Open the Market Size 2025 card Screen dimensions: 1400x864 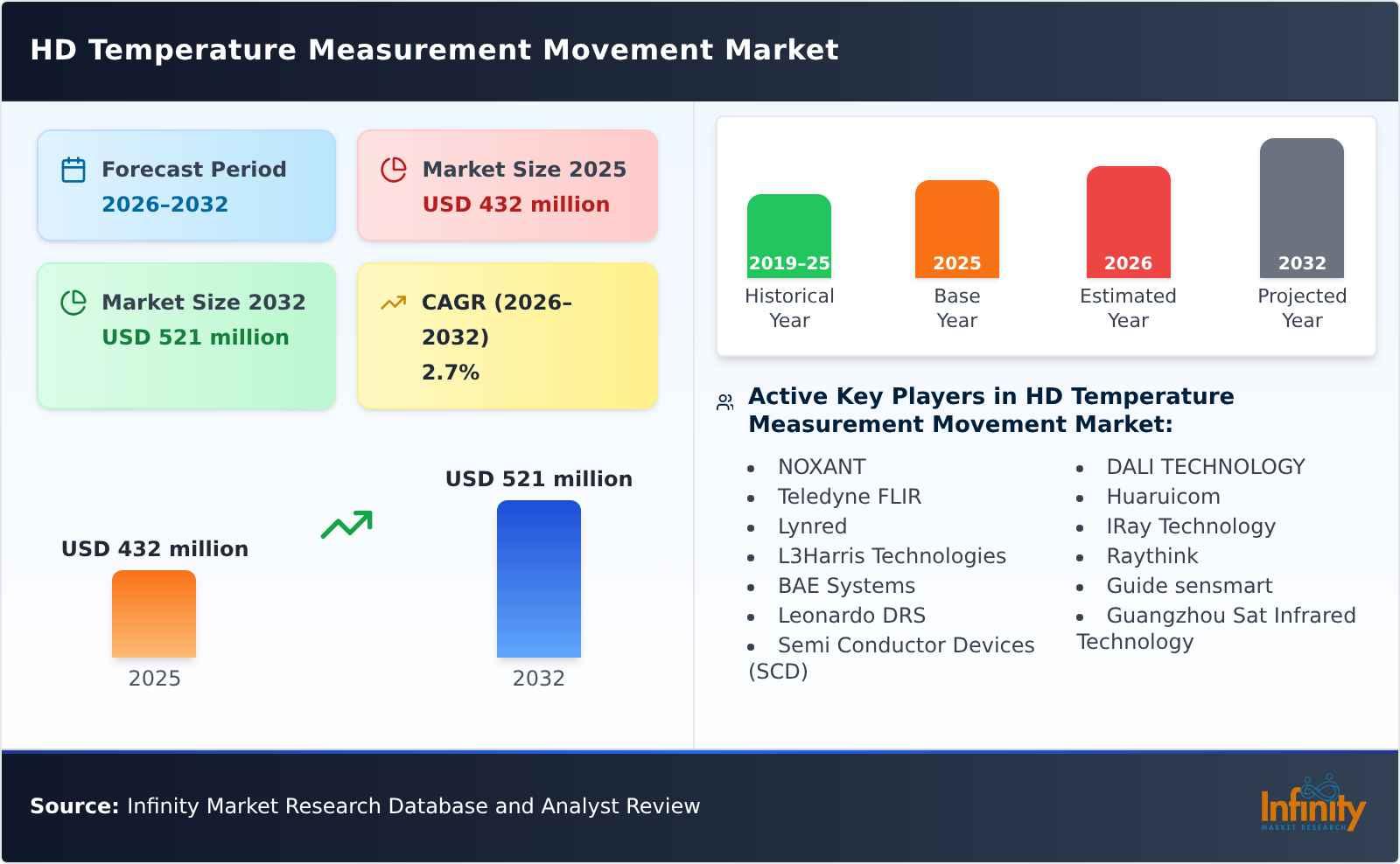(x=507, y=185)
